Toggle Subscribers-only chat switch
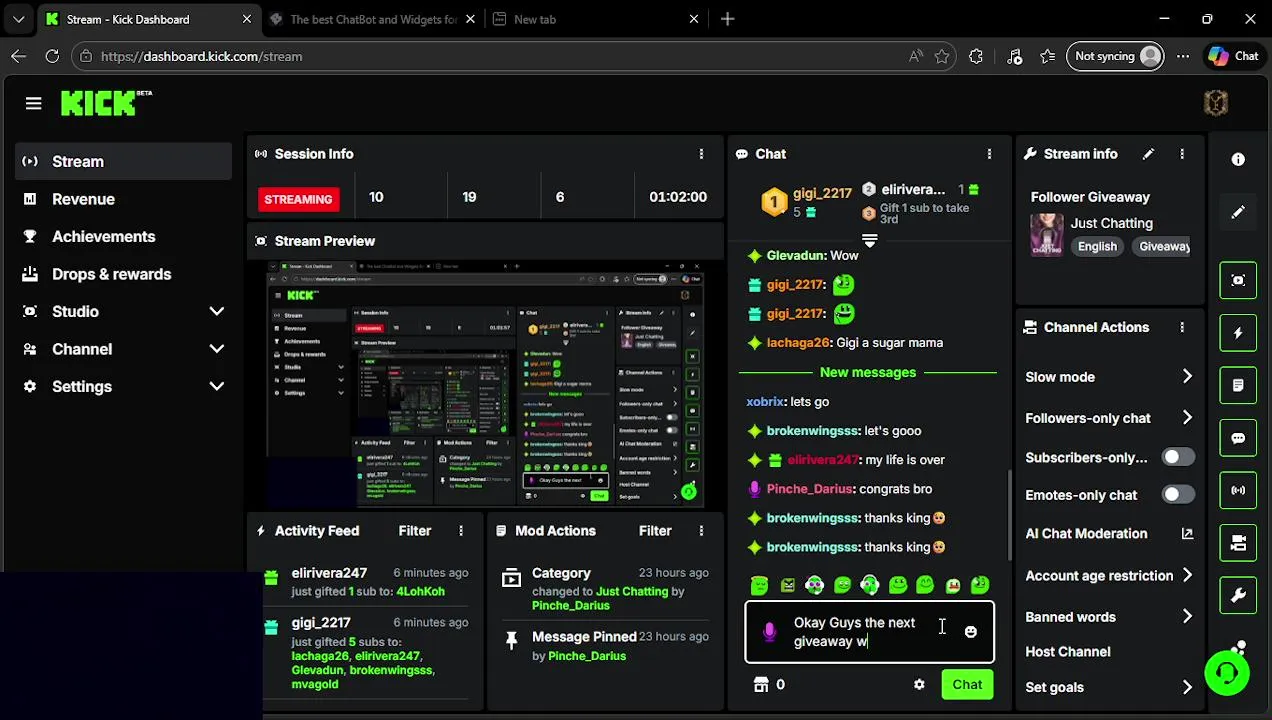Image resolution: width=1272 pixels, height=720 pixels. tap(1178, 457)
